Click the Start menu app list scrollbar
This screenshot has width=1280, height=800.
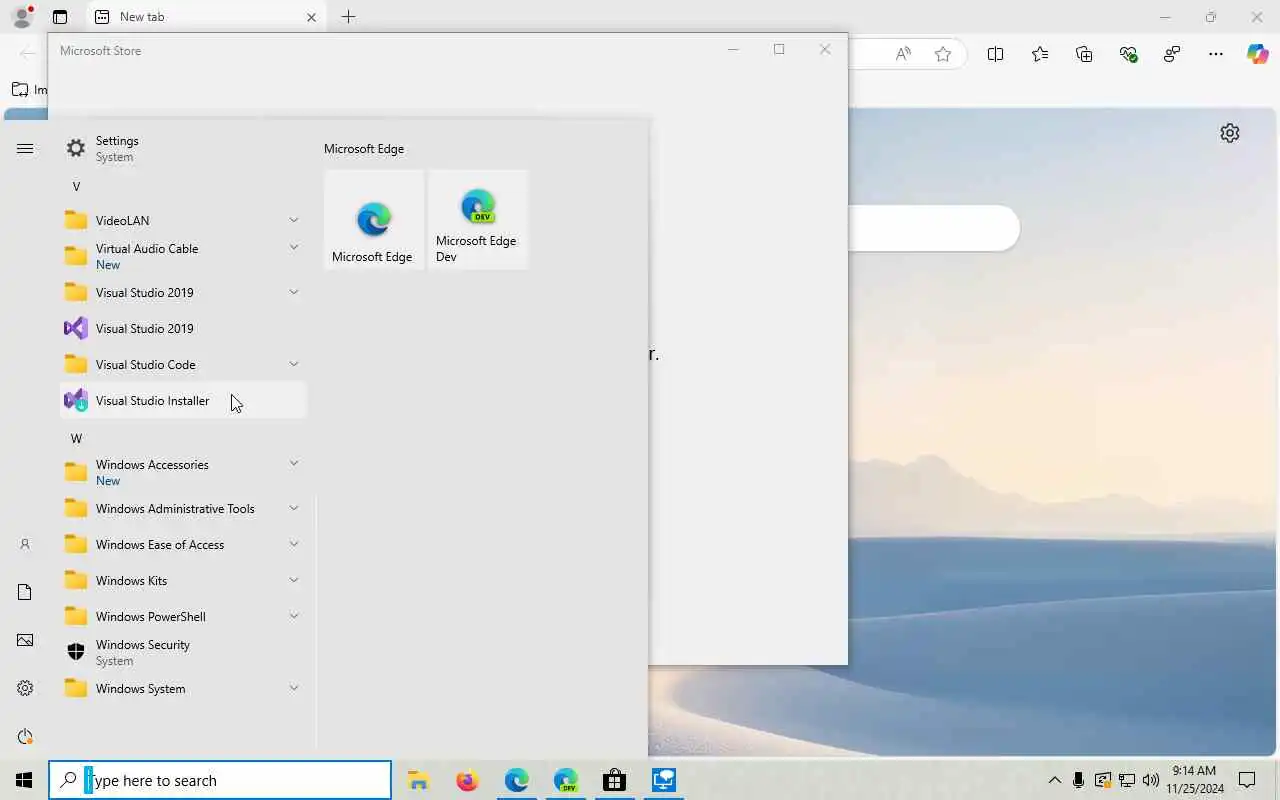tap(316, 620)
